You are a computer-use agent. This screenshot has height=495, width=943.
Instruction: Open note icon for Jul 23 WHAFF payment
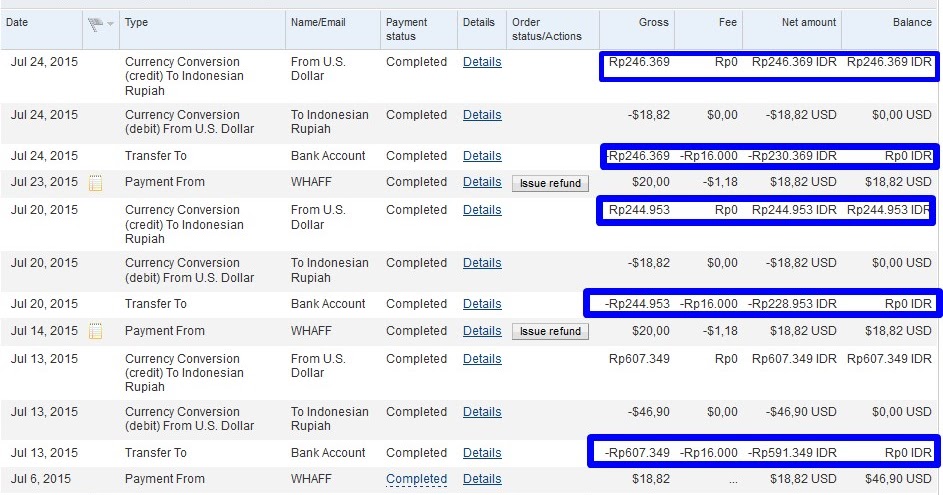(x=95, y=183)
